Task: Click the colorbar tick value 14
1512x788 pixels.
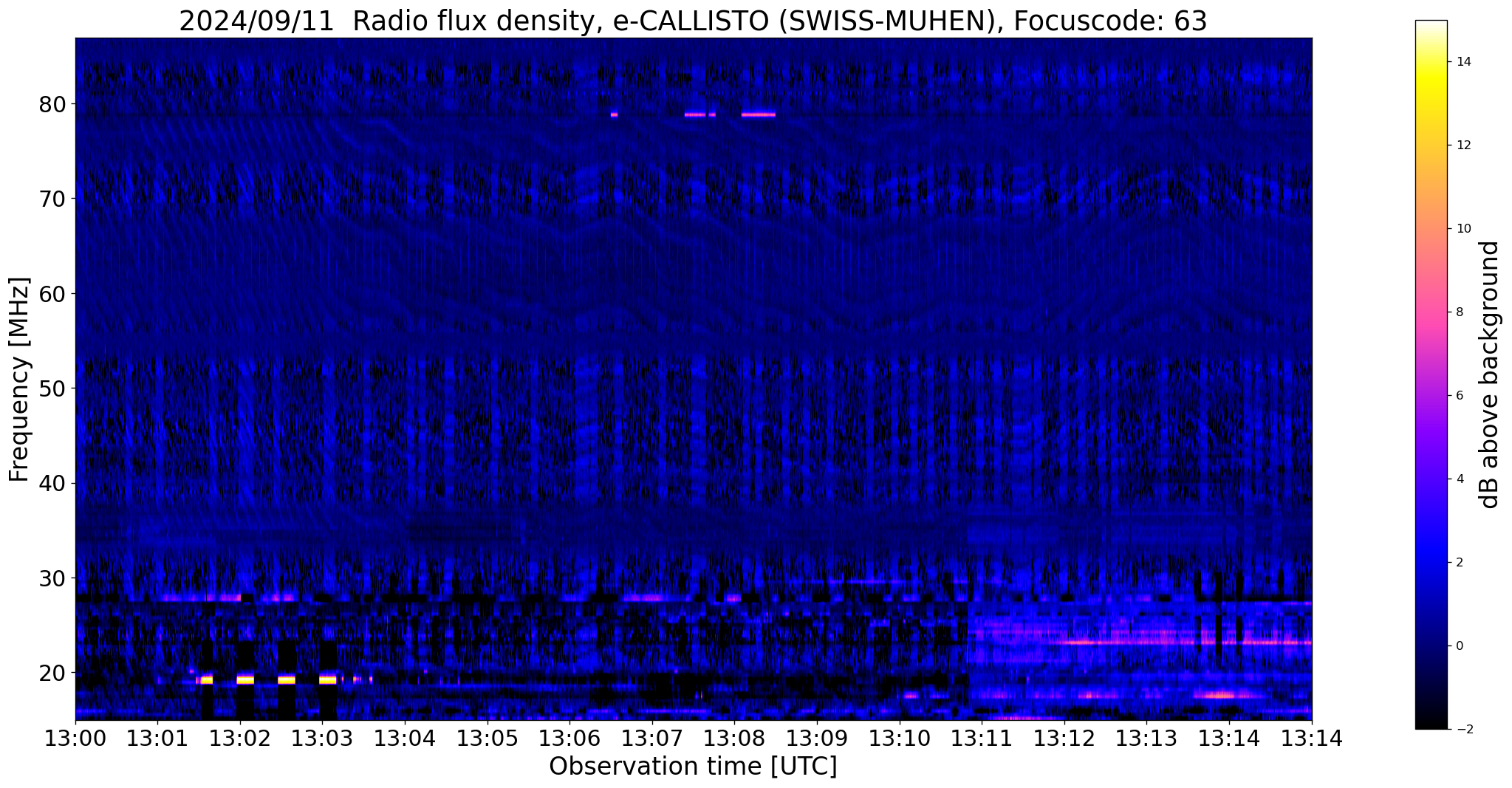Action: pyautogui.click(x=1463, y=62)
